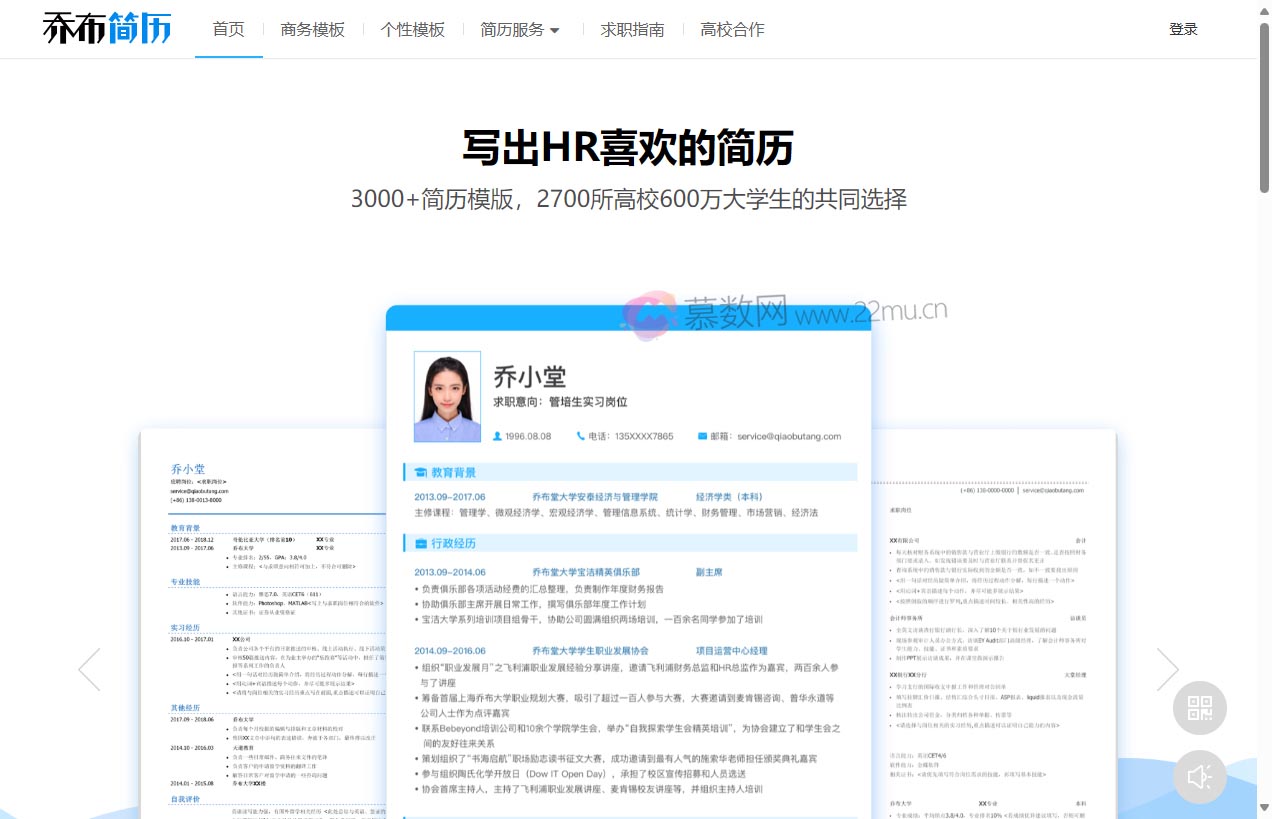Click the speaker announcement floating button
This screenshot has width=1272, height=819.
[1199, 776]
